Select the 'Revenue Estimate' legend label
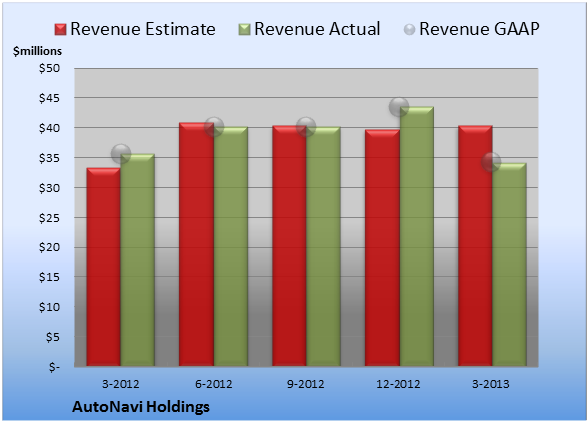Viewport: 588px width, 422px height. pyautogui.click(x=143, y=29)
